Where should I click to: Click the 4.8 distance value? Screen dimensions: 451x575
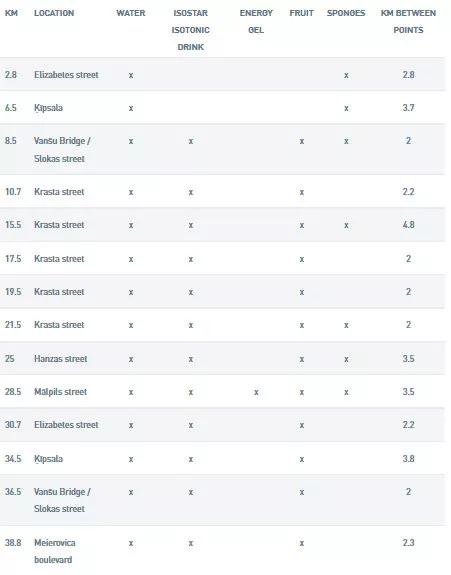click(x=408, y=224)
